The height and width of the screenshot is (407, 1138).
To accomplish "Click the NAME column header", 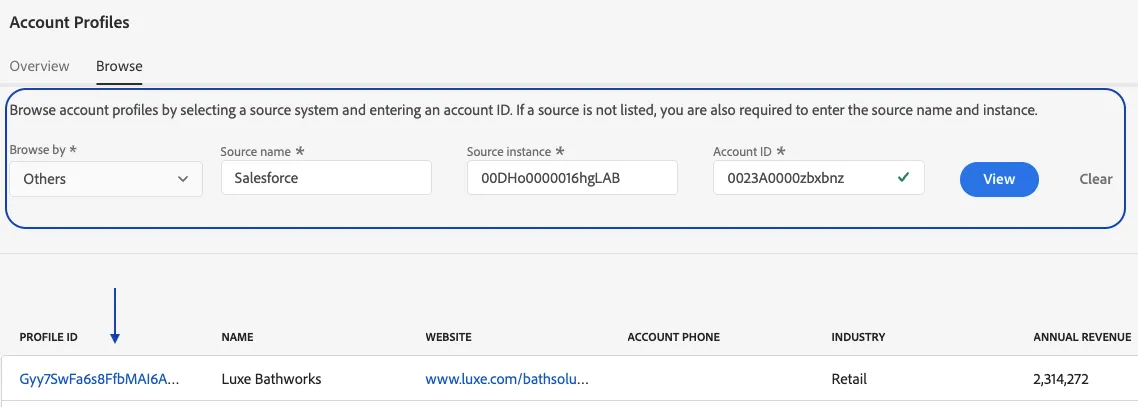I will (x=237, y=337).
